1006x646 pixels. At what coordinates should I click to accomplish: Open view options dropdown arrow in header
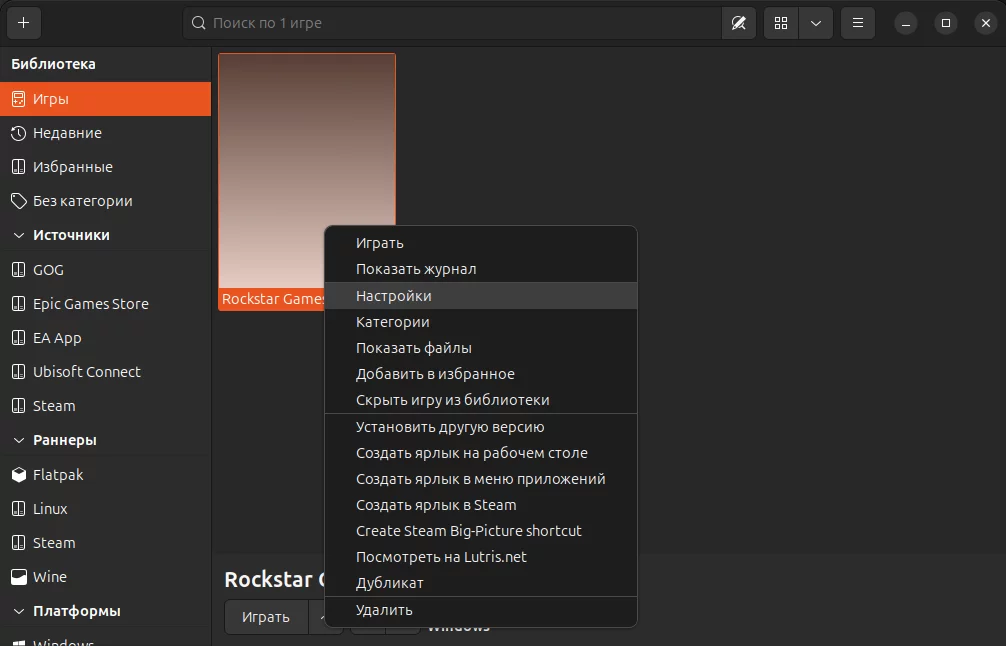pyautogui.click(x=815, y=23)
